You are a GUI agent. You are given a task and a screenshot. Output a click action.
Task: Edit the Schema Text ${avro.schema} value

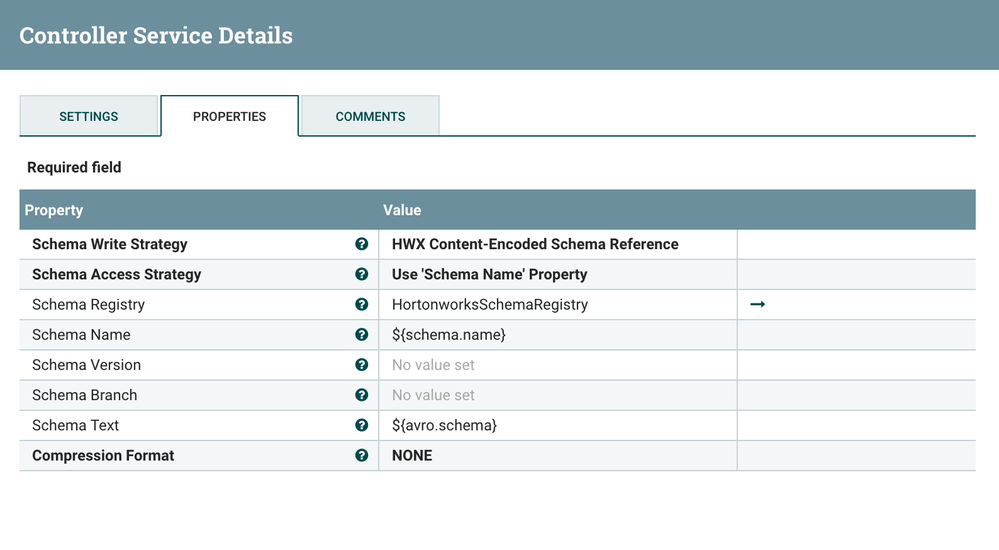[x=444, y=425]
